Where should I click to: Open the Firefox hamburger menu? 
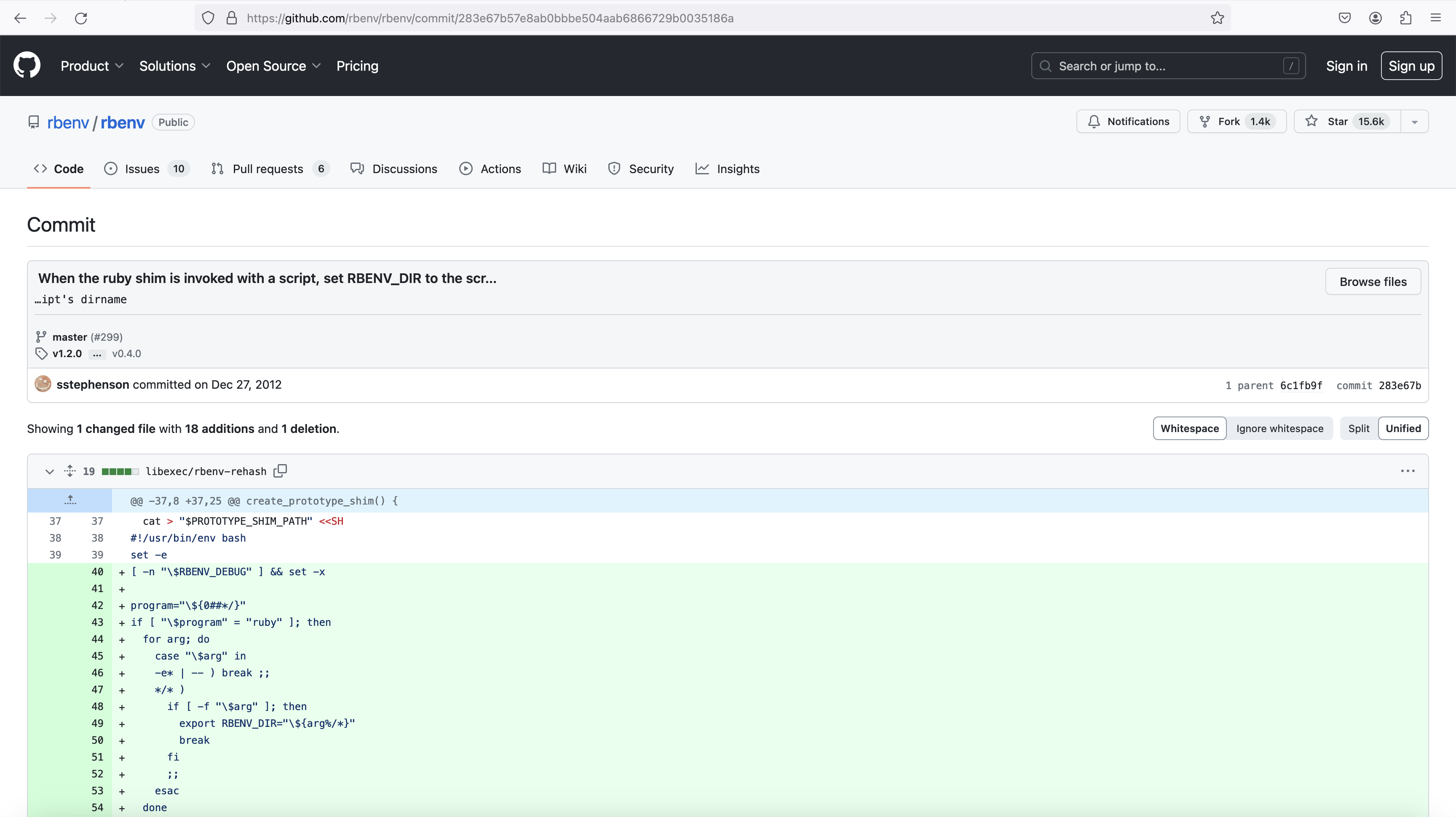pos(1436,18)
